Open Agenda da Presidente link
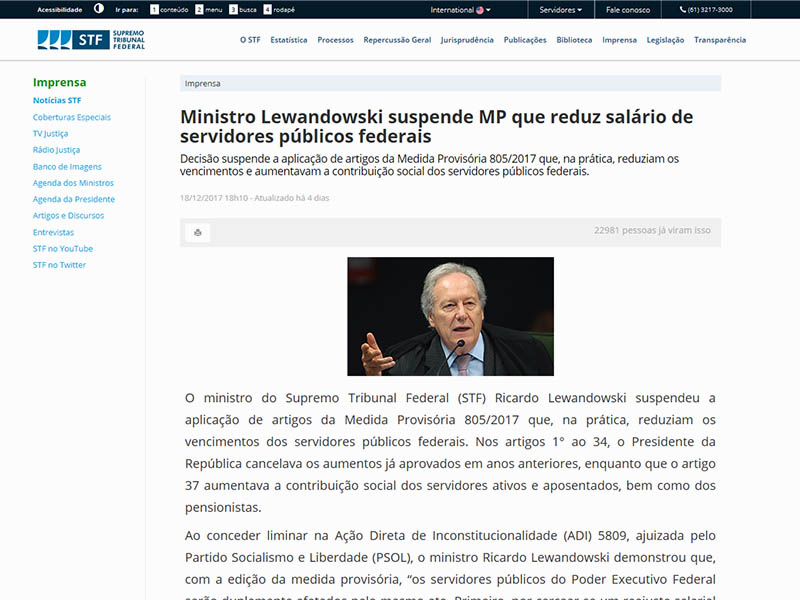Image resolution: width=800 pixels, height=600 pixels. 74,199
